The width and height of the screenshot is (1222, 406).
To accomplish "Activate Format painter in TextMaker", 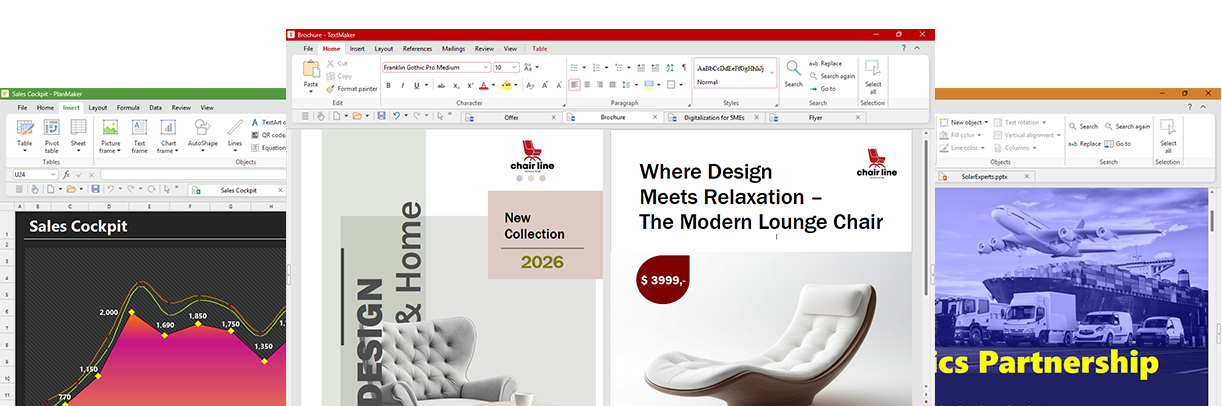I will click(x=352, y=89).
